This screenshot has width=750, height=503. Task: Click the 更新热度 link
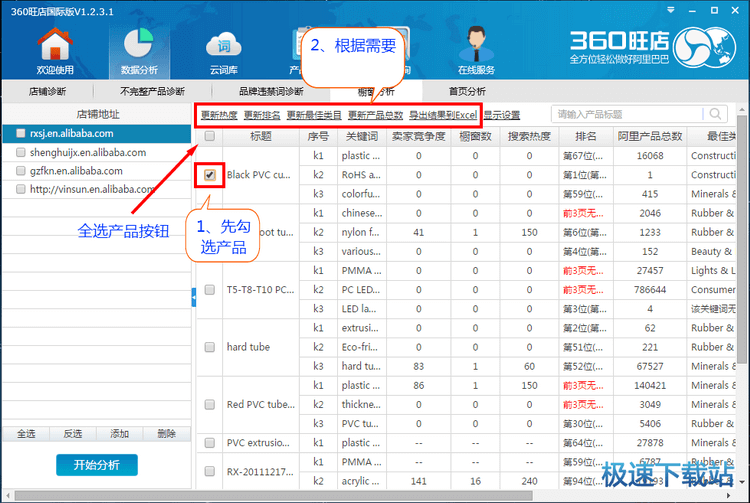pyautogui.click(x=219, y=115)
